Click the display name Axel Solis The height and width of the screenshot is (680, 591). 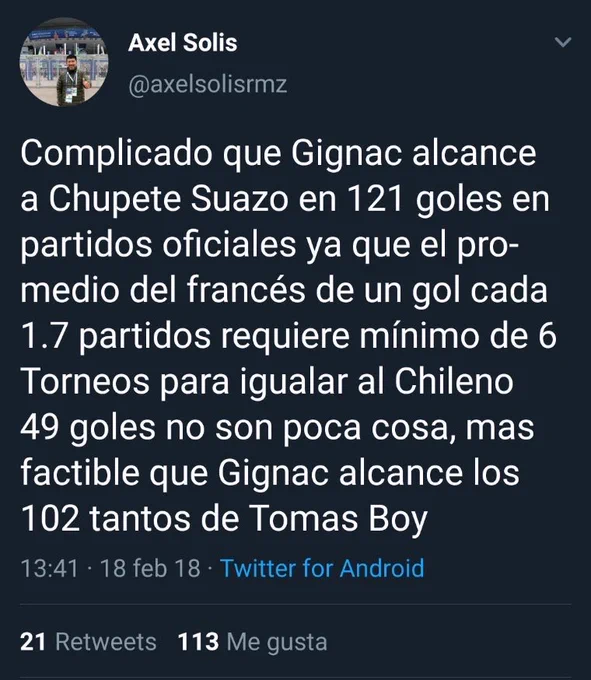click(x=183, y=42)
